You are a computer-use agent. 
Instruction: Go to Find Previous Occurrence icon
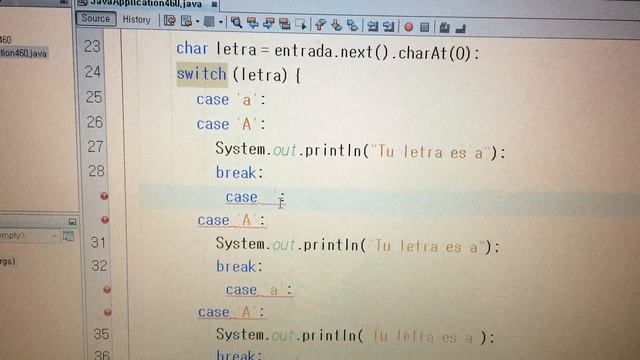252,23
